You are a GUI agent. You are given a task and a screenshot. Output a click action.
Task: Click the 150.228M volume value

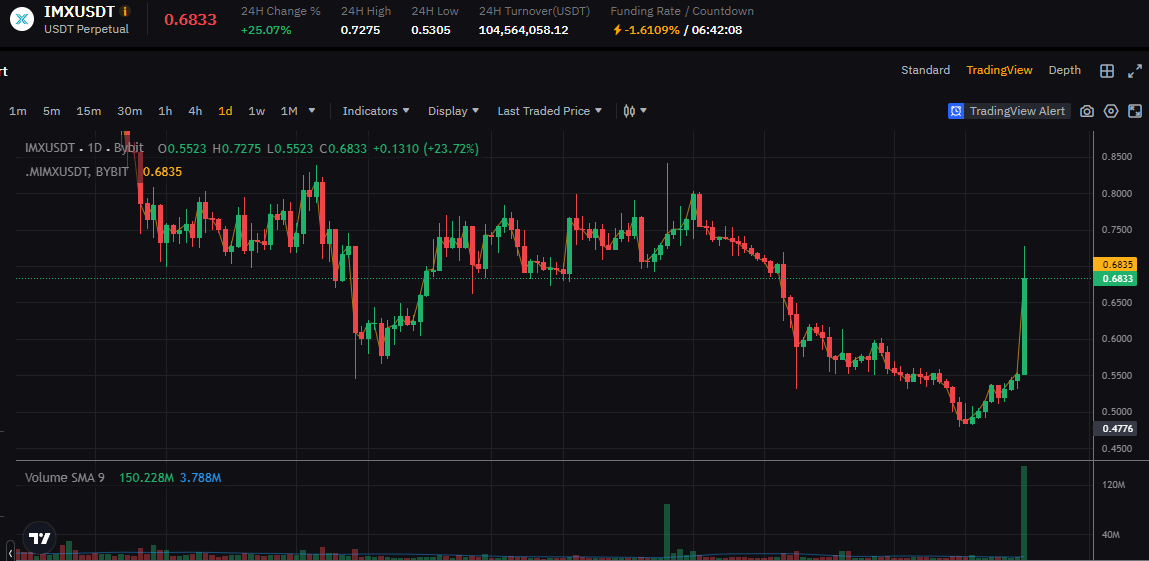tap(147, 478)
